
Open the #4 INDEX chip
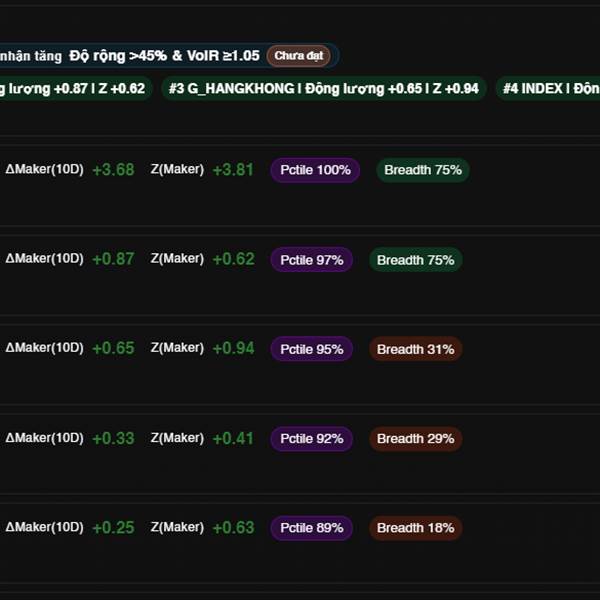(549, 88)
